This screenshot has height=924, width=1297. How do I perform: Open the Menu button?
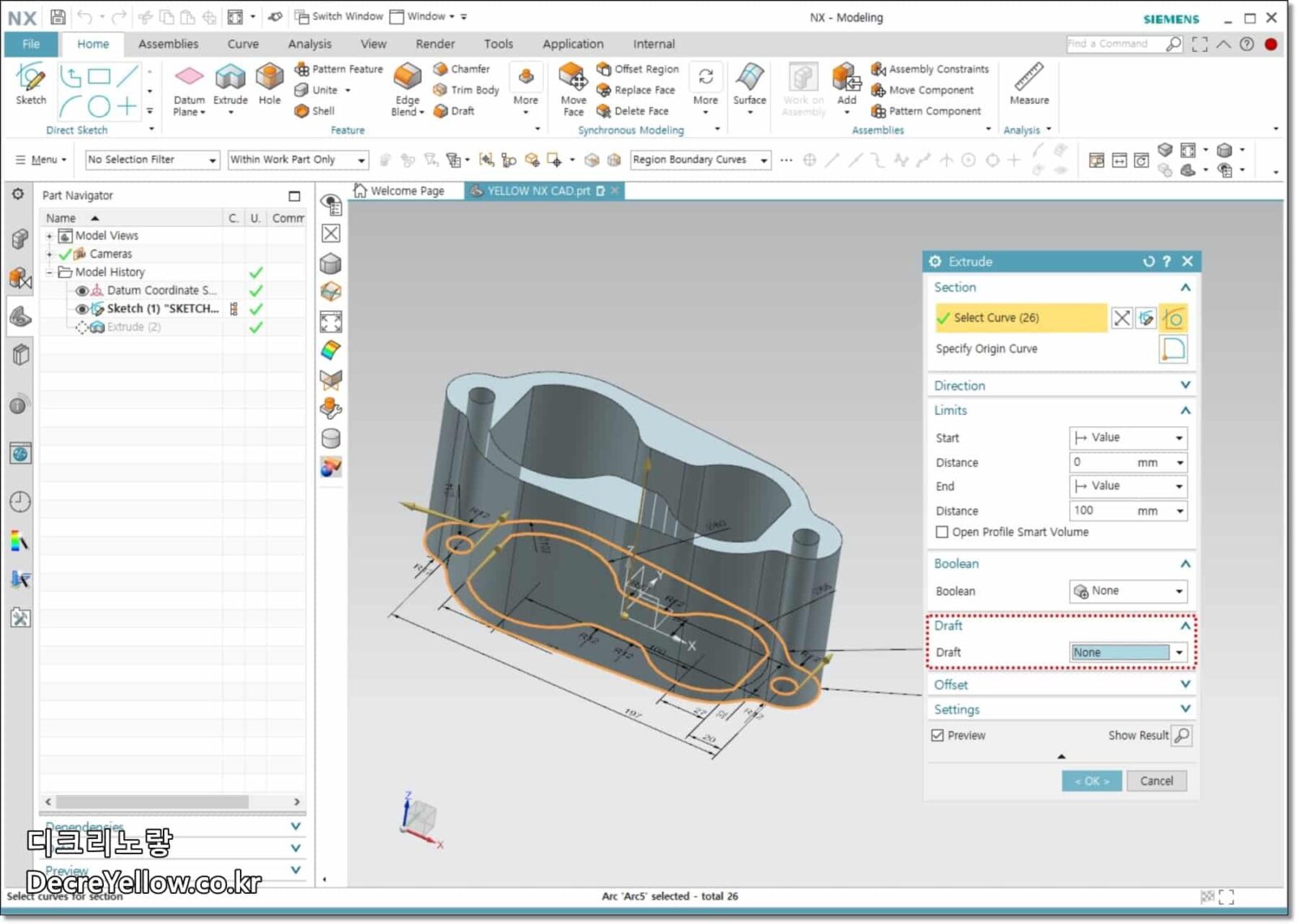[41, 160]
